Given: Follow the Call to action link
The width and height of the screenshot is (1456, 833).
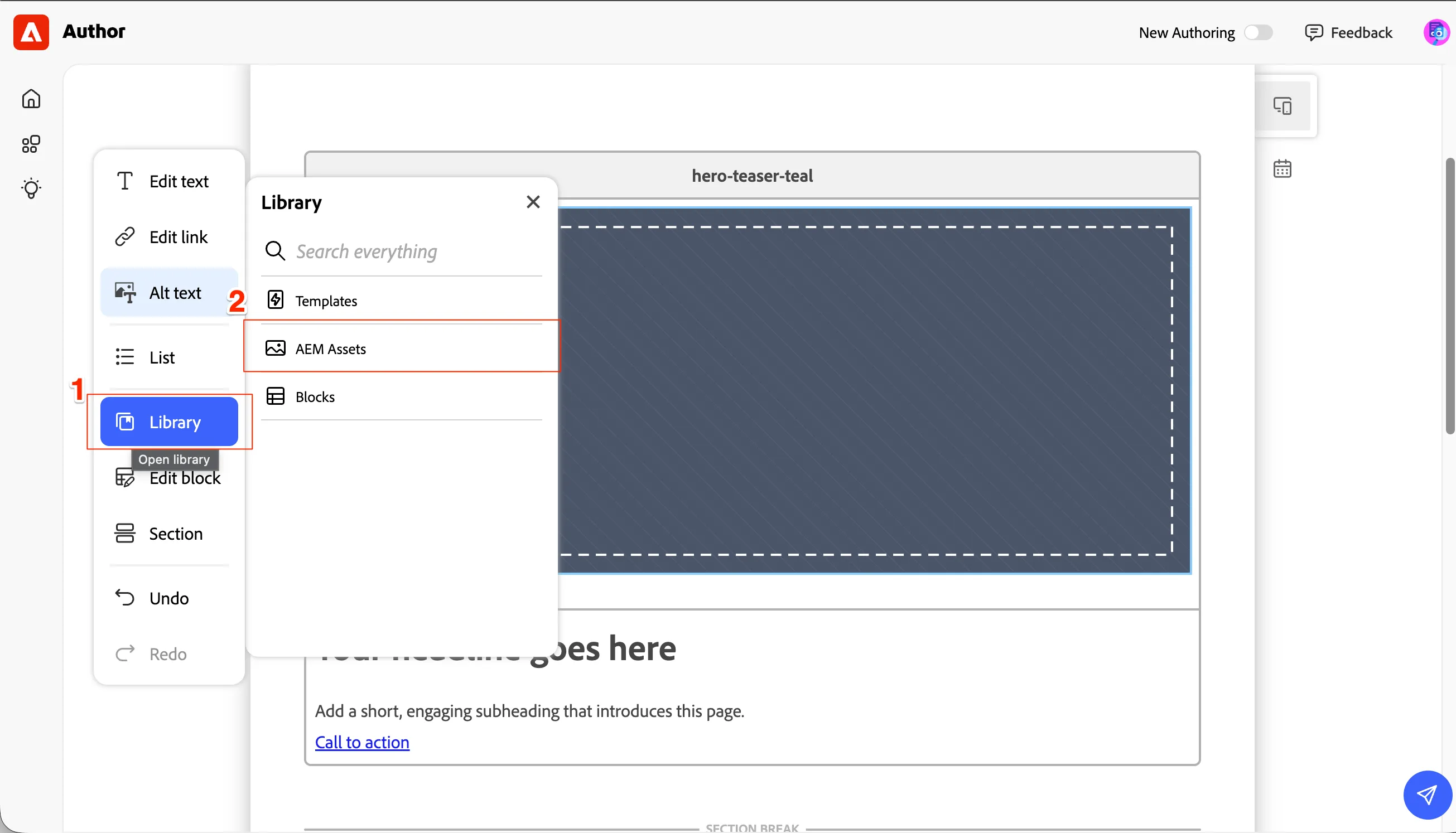Looking at the screenshot, I should pyautogui.click(x=362, y=742).
